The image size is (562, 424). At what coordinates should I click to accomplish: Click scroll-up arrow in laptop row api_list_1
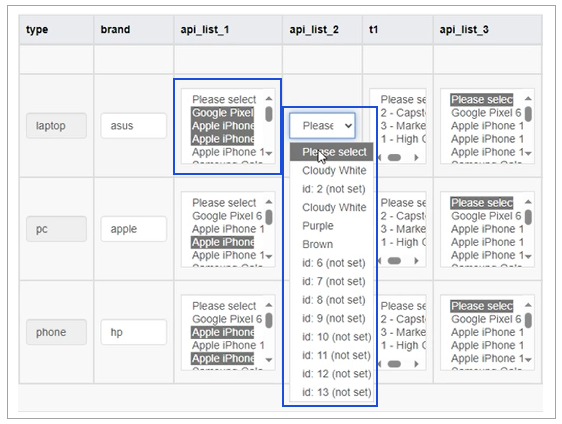(269, 99)
